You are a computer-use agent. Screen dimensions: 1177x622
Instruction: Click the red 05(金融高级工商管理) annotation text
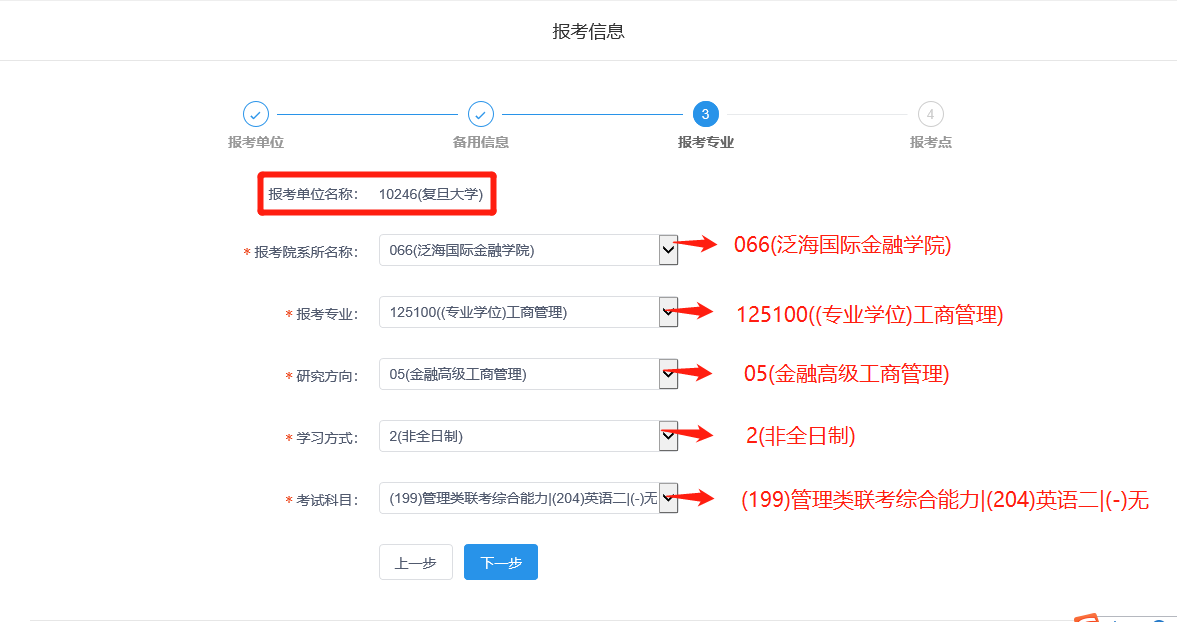pos(846,374)
